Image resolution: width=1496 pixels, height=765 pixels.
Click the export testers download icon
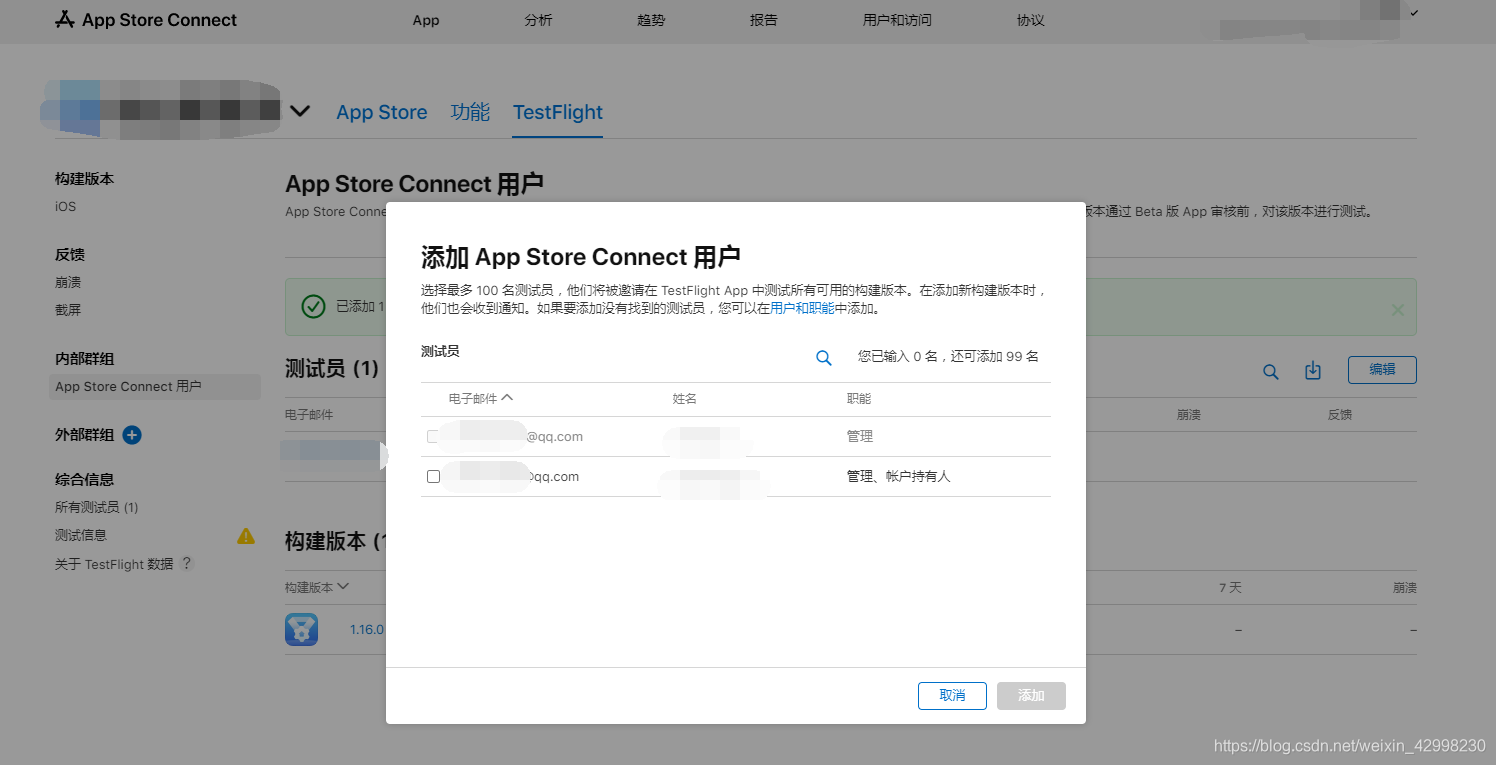pos(1313,371)
